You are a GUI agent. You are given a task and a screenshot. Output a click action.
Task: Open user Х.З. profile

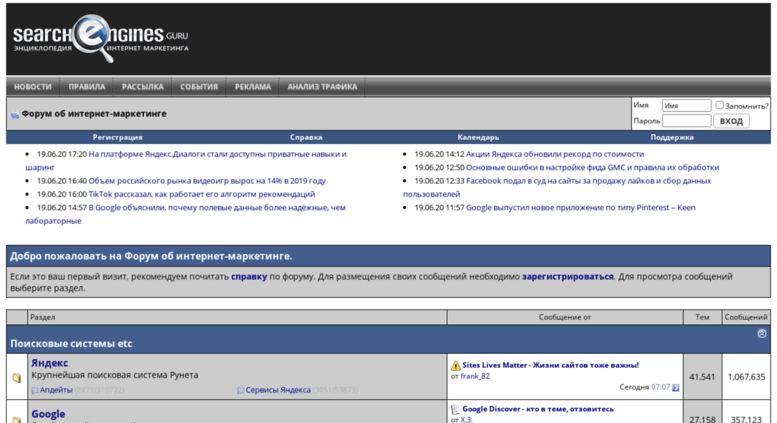[466, 420]
